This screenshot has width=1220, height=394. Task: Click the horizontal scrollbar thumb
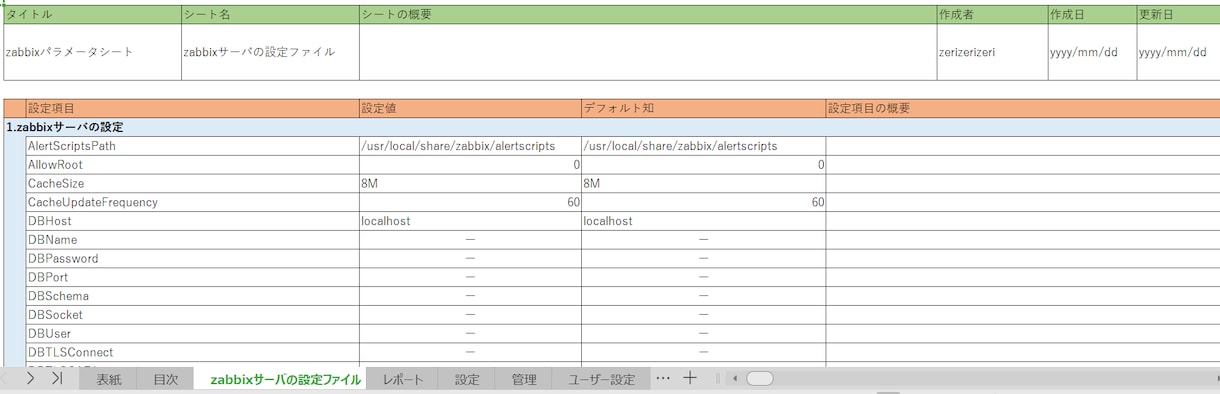click(760, 379)
